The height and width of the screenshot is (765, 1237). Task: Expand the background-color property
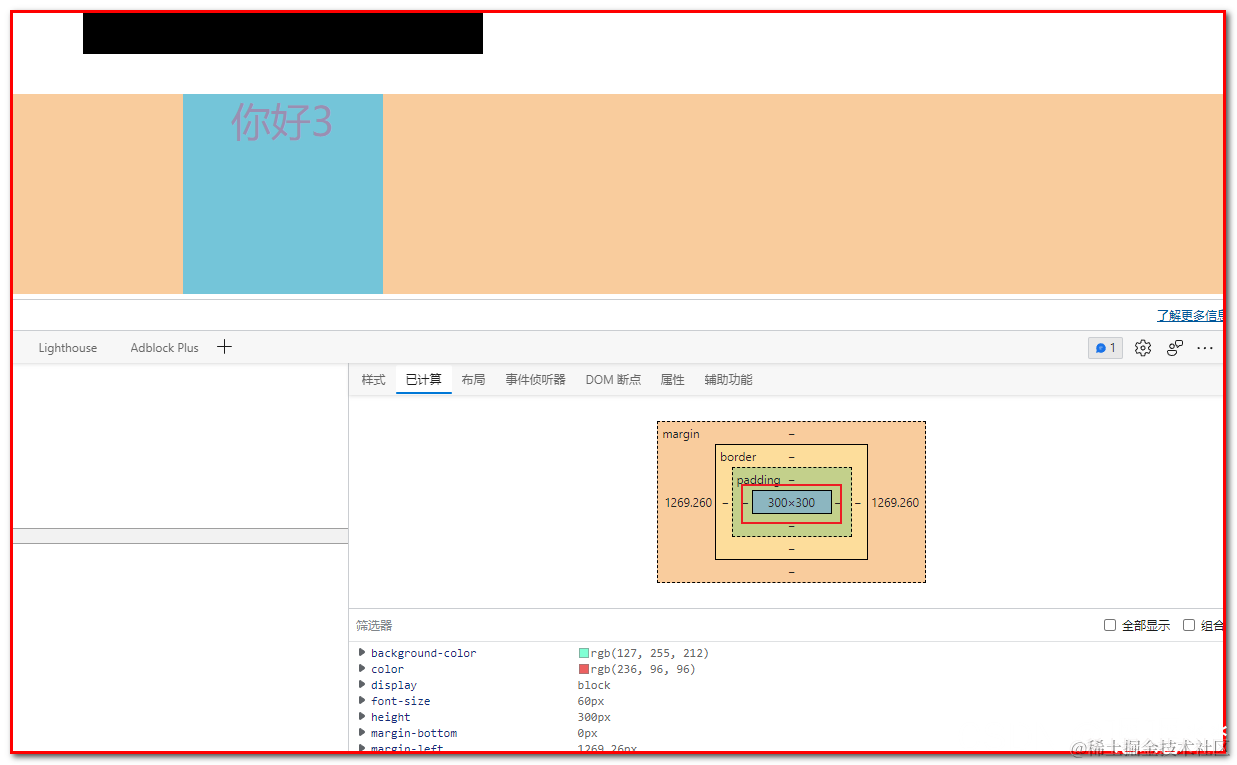click(x=362, y=652)
